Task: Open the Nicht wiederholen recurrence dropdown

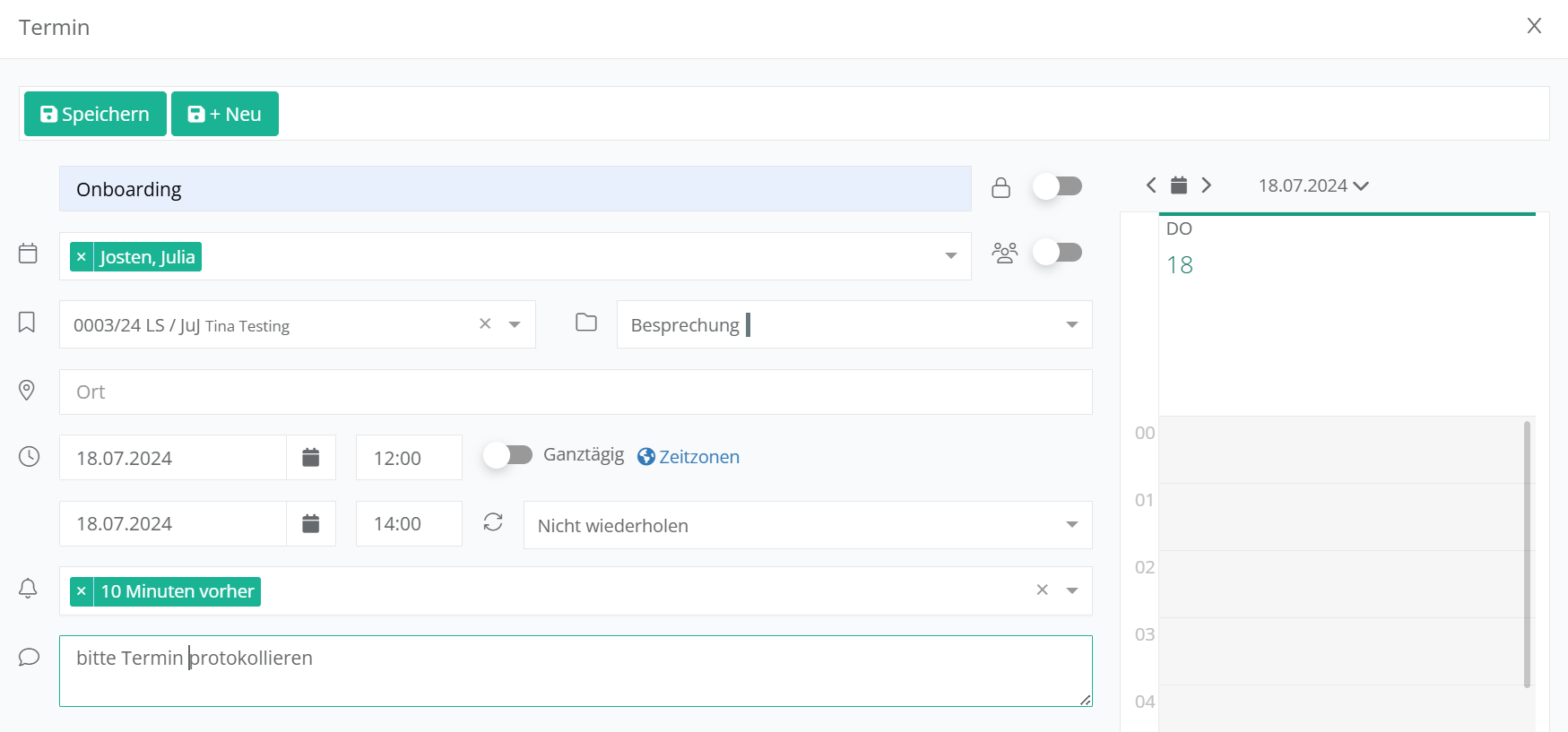Action: (1071, 525)
